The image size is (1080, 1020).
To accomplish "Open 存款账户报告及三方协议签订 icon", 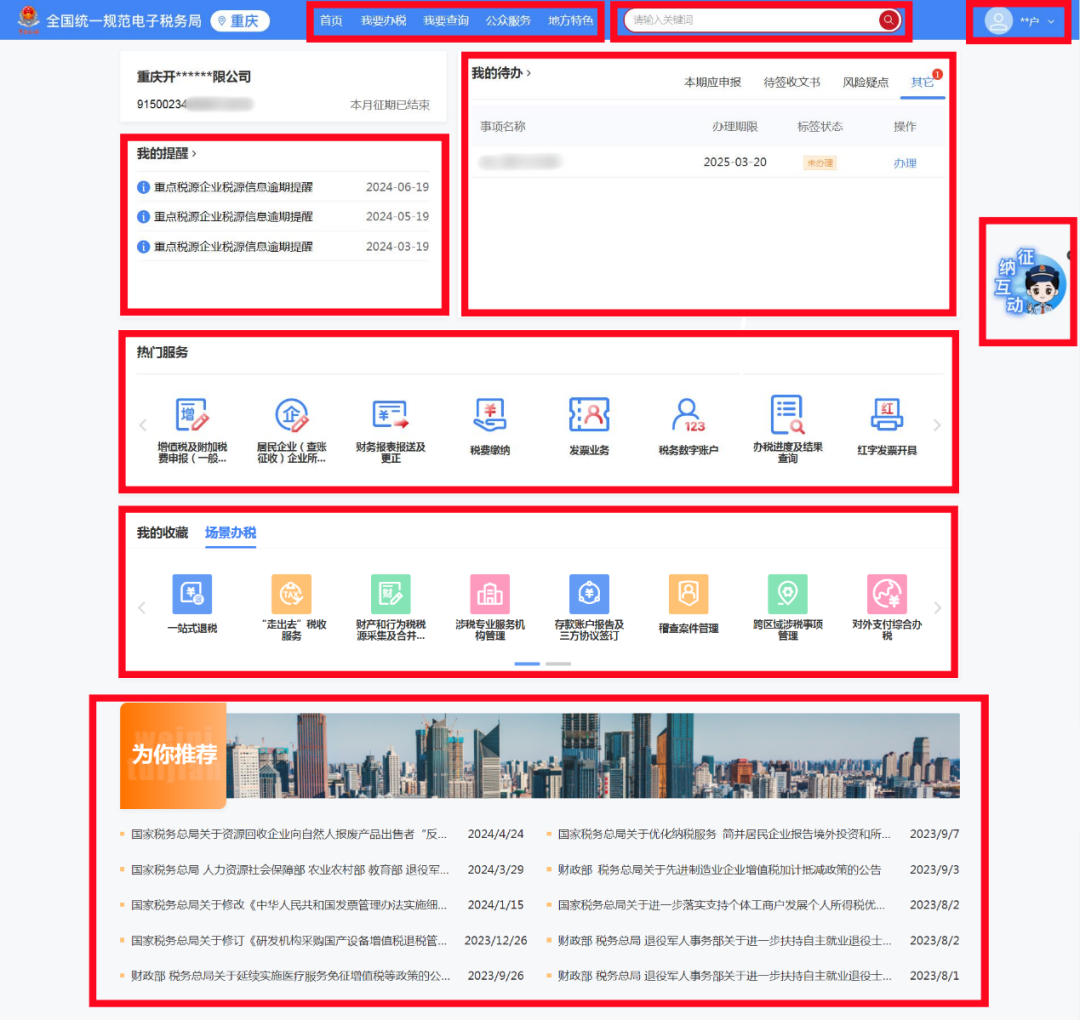I will tap(589, 594).
